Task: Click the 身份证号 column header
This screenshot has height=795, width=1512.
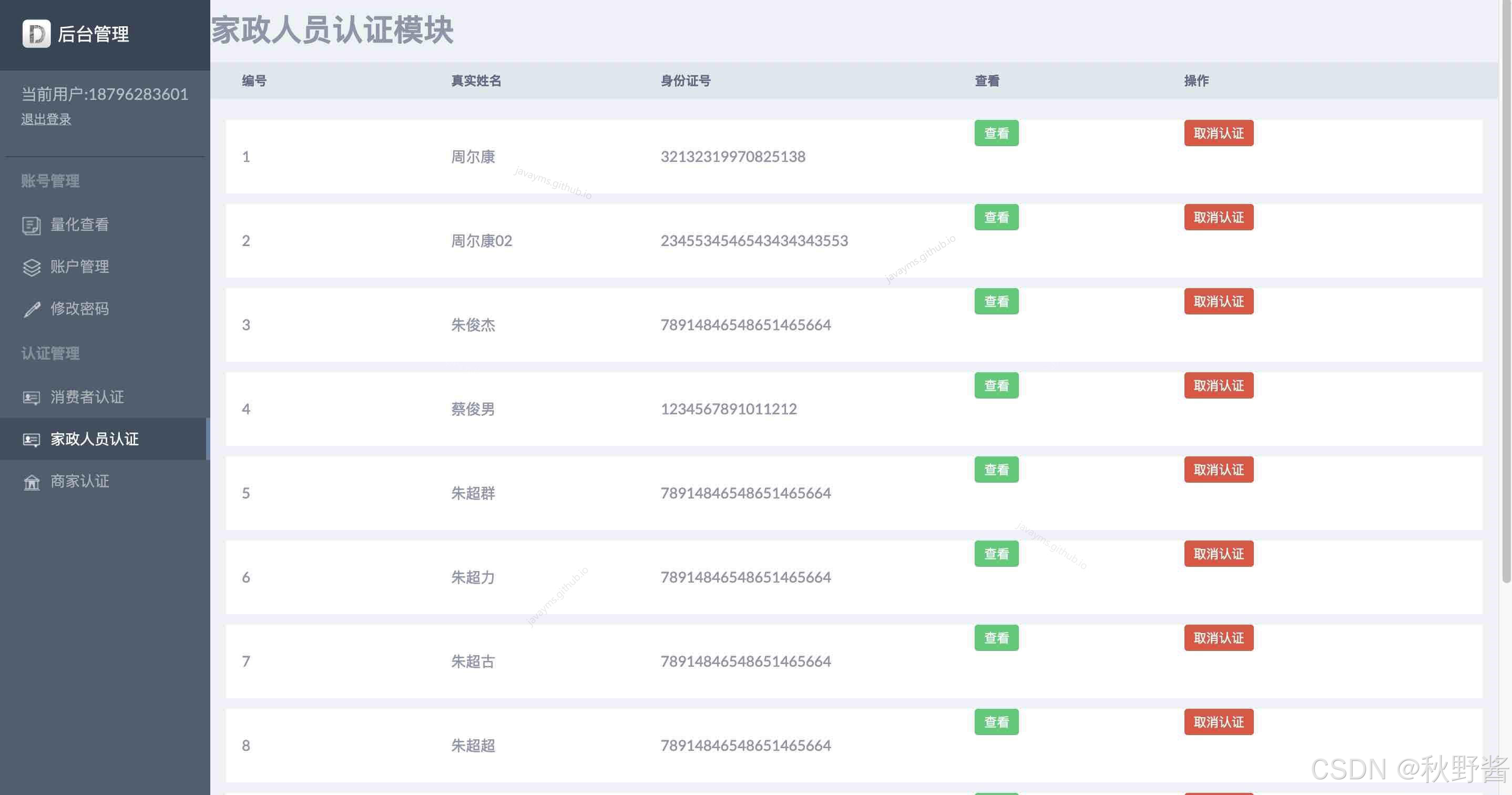Action: [x=685, y=81]
